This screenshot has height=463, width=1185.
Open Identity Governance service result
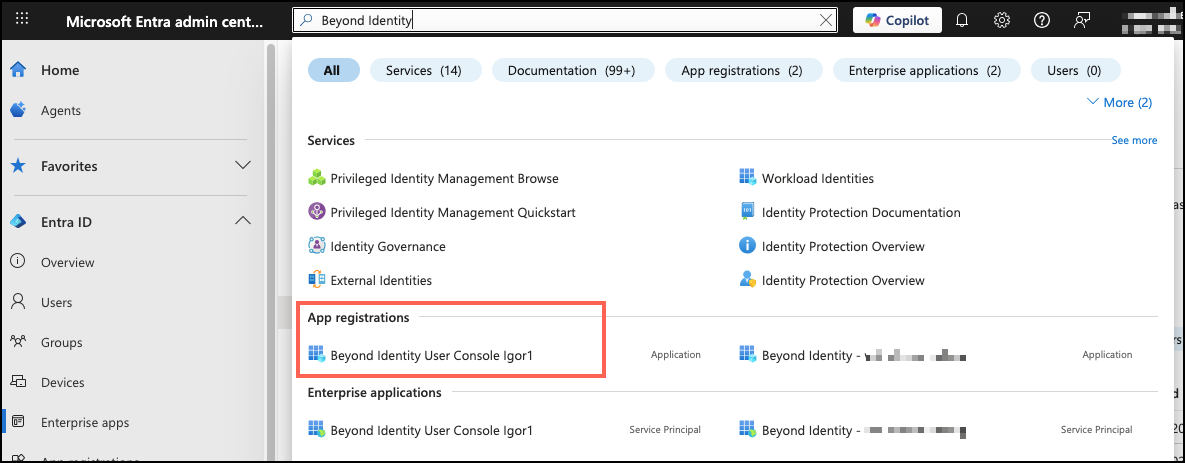tap(388, 246)
